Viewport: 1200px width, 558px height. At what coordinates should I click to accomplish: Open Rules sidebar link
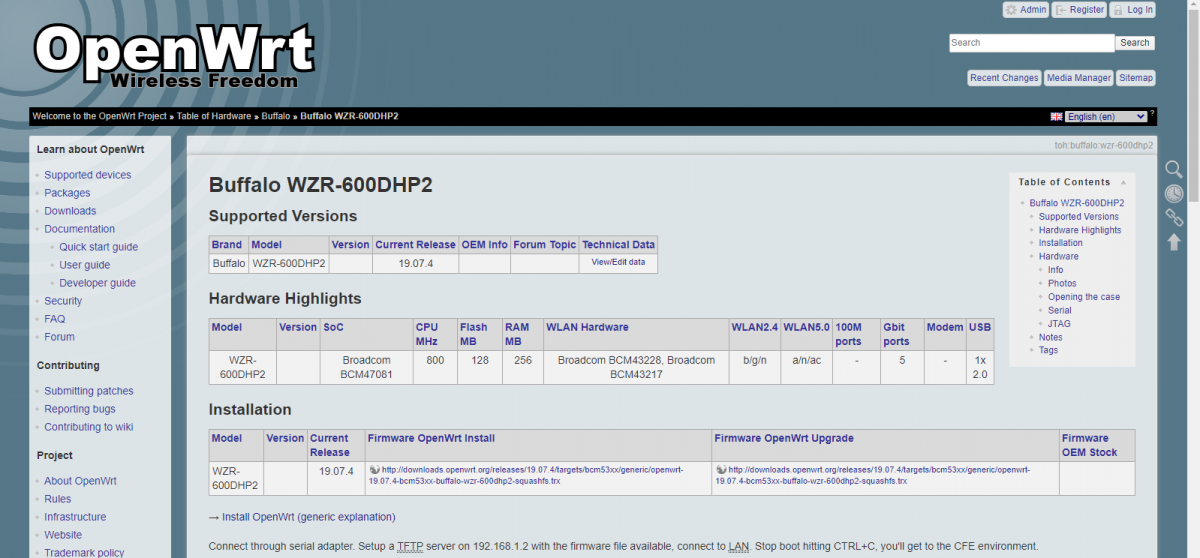(58, 499)
